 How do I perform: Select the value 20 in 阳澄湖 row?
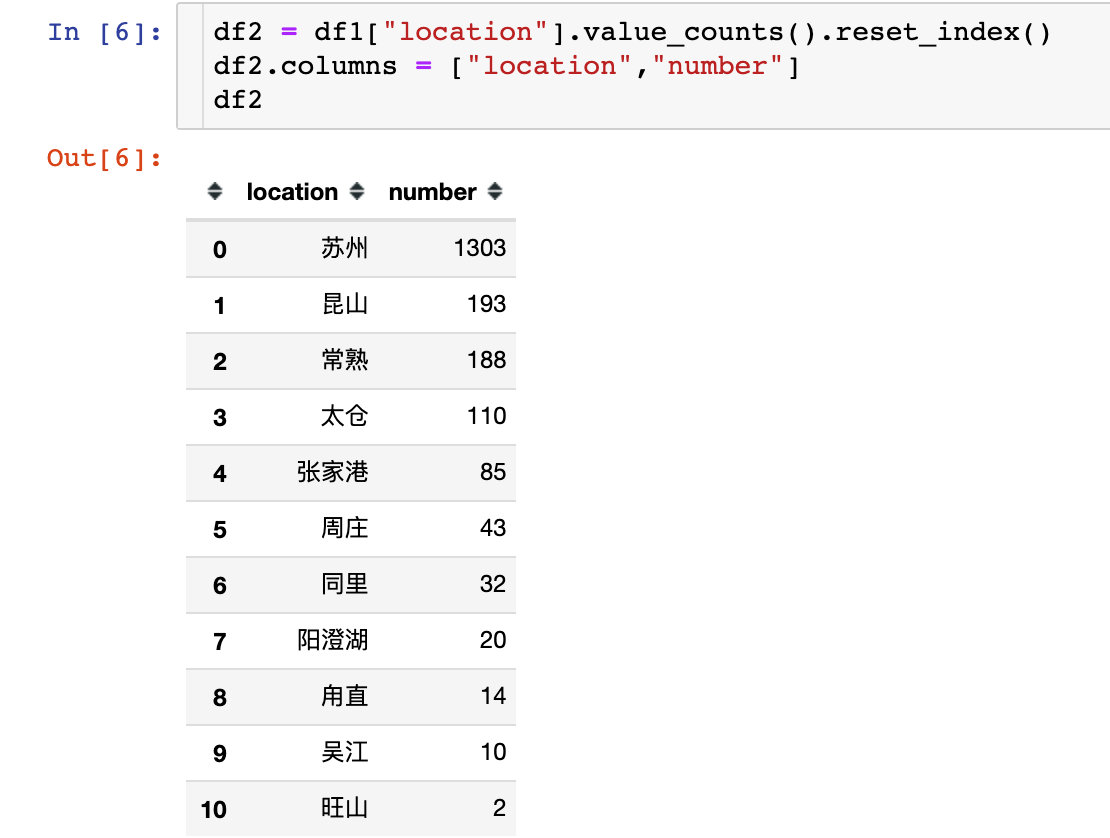click(493, 639)
